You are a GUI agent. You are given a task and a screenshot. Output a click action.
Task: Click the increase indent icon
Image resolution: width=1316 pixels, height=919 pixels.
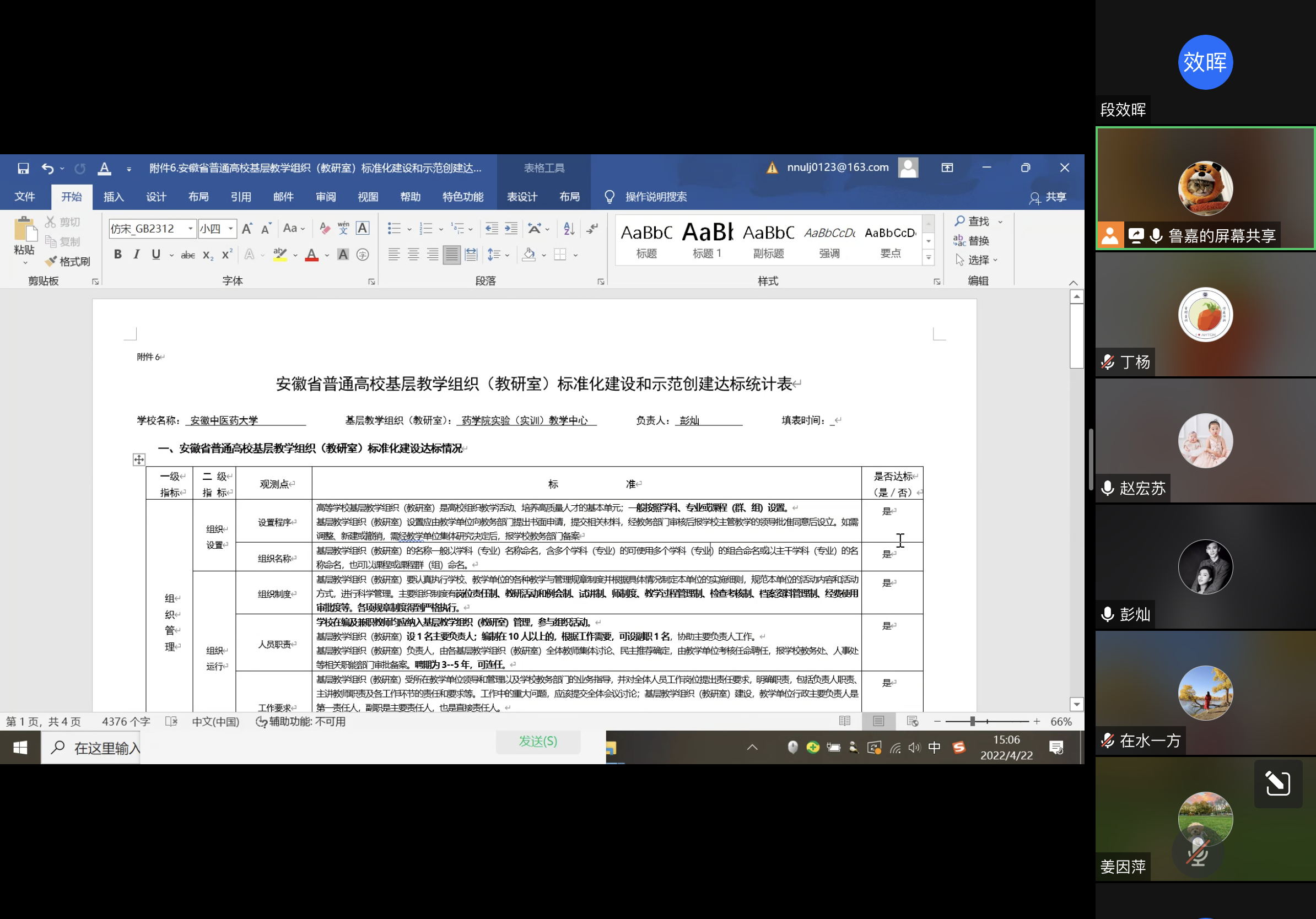(511, 229)
